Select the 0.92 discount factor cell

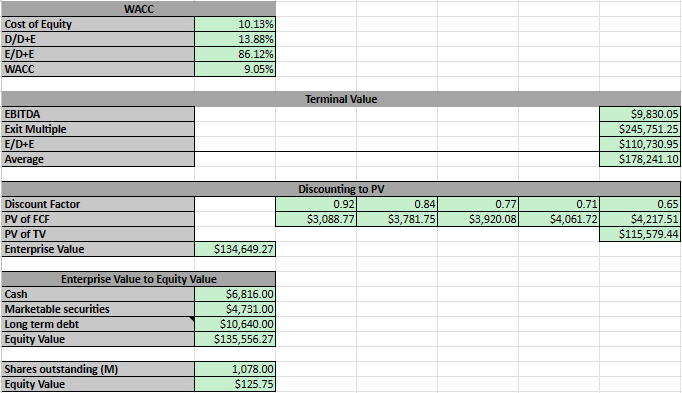pyautogui.click(x=316, y=204)
